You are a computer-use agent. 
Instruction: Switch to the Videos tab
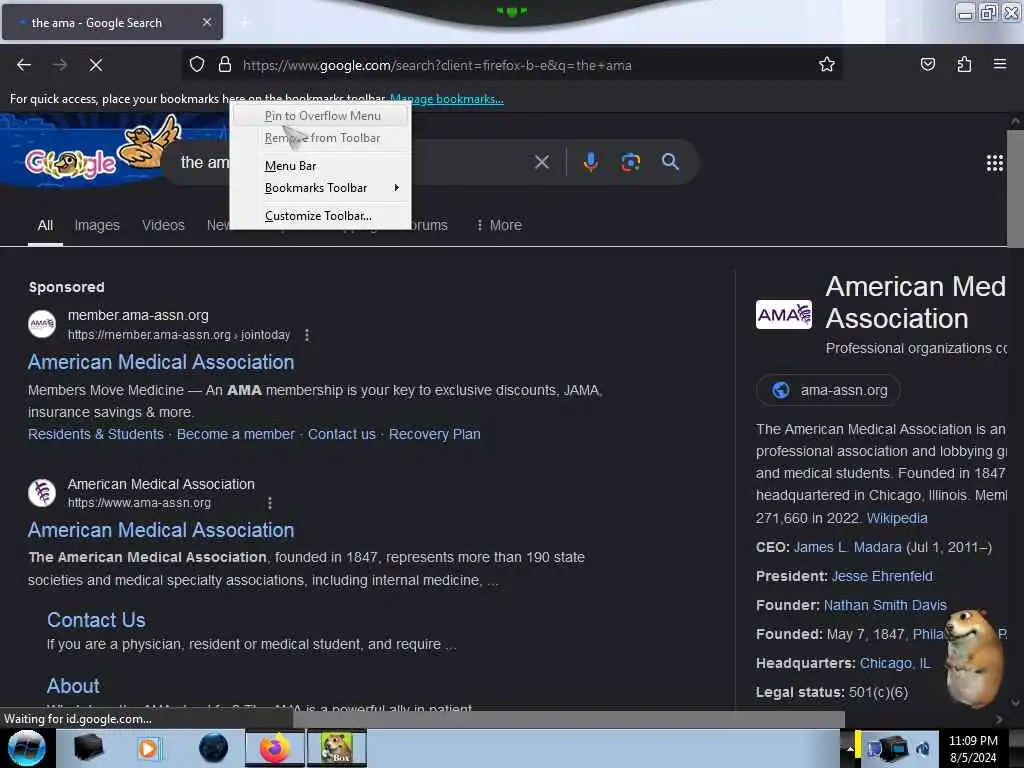click(163, 225)
